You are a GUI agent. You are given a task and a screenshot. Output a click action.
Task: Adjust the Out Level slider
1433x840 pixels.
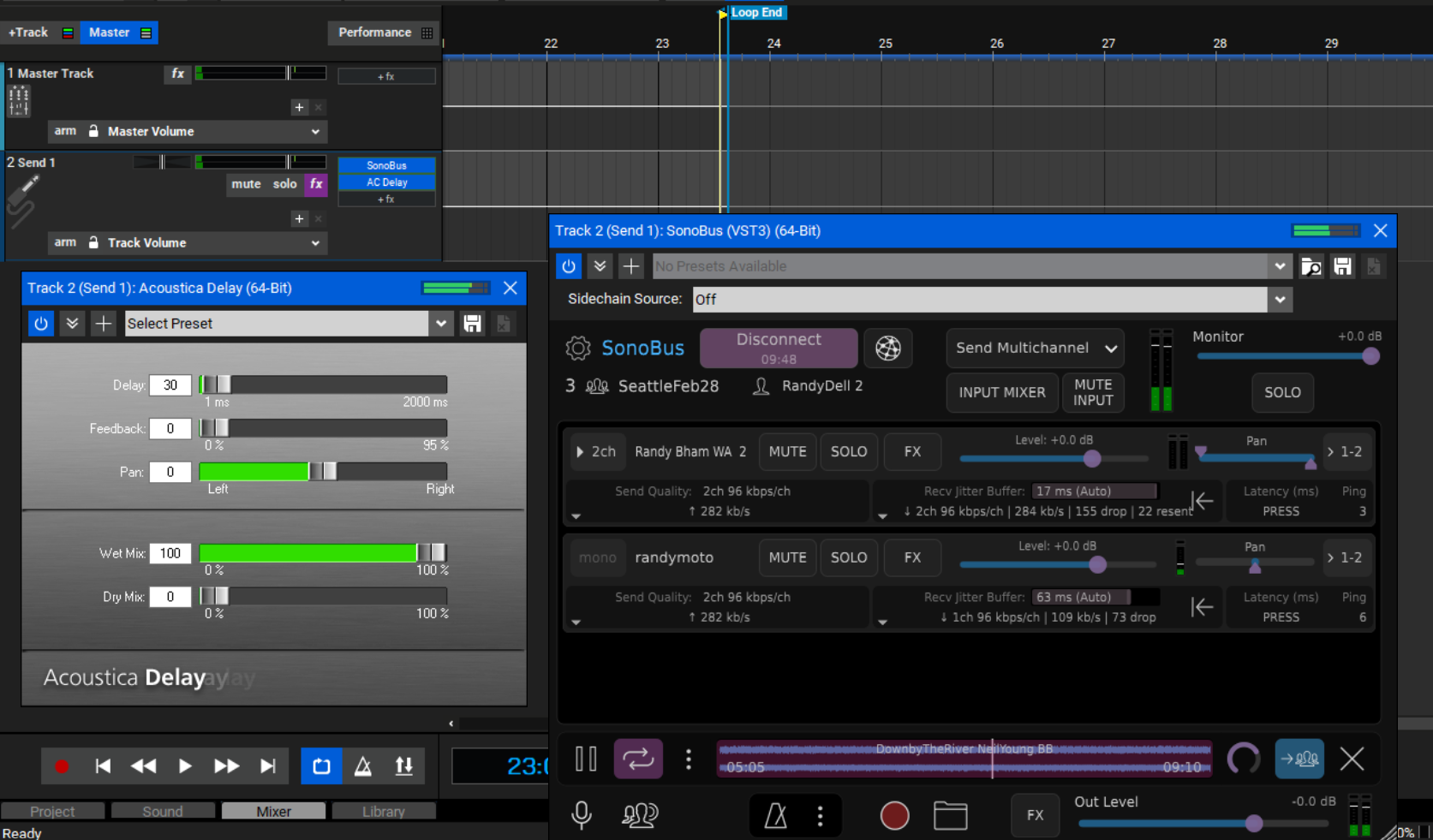click(1203, 824)
